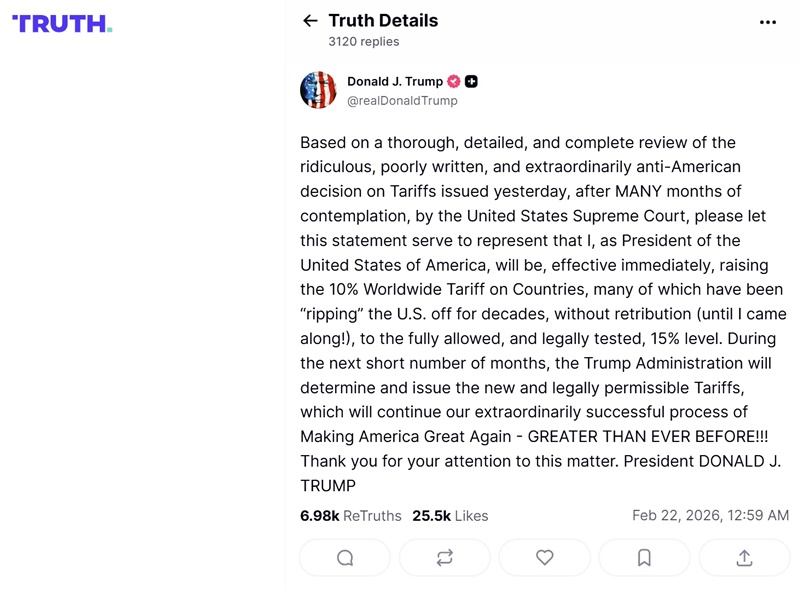The image size is (800, 589).
Task: Click the Feb 22, 2026 timestamp
Action: pyautogui.click(x=710, y=516)
